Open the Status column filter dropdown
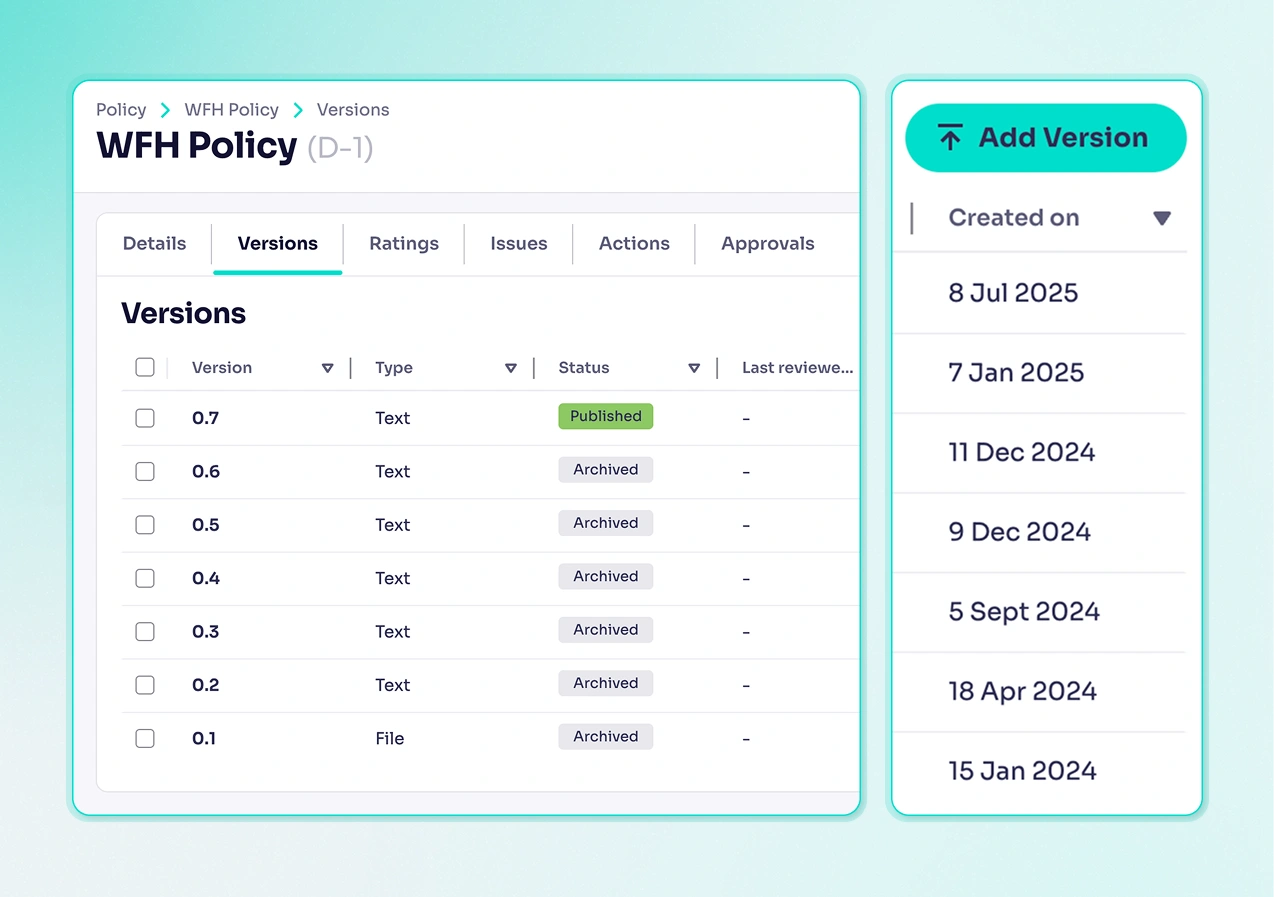1274x897 pixels. [694, 368]
